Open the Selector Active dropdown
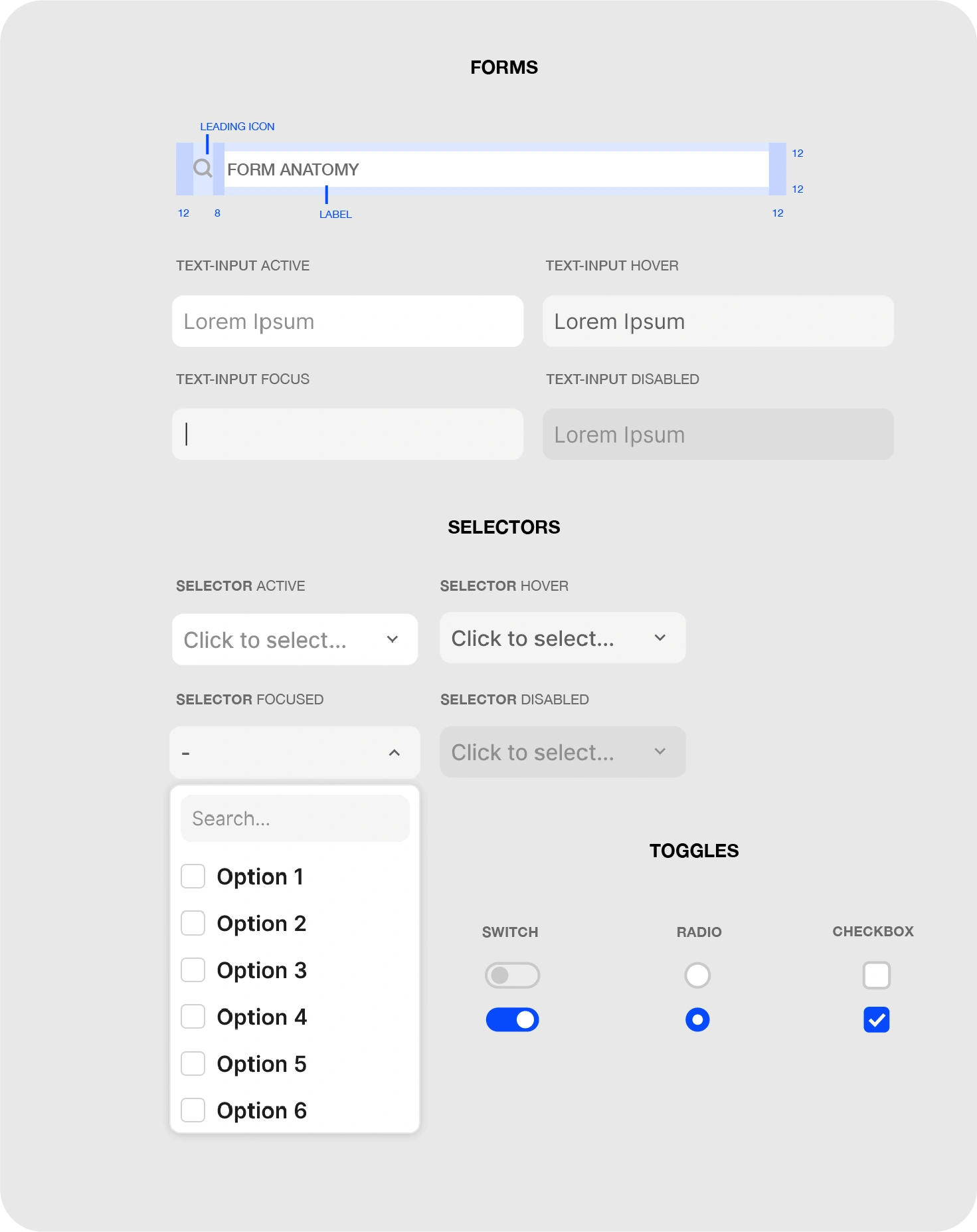The image size is (977, 1232). pos(295,639)
